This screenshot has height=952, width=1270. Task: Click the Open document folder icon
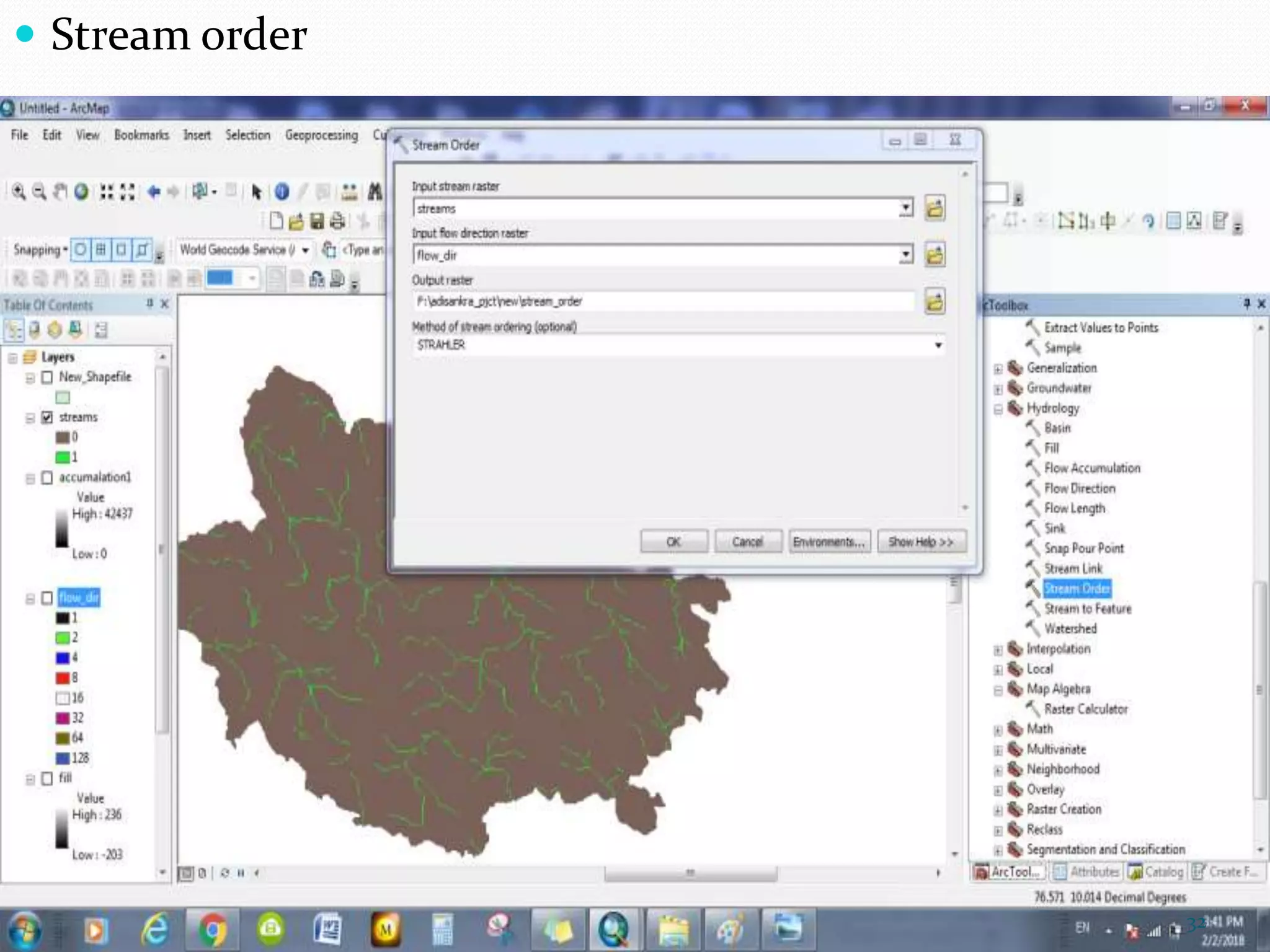[x=296, y=221]
